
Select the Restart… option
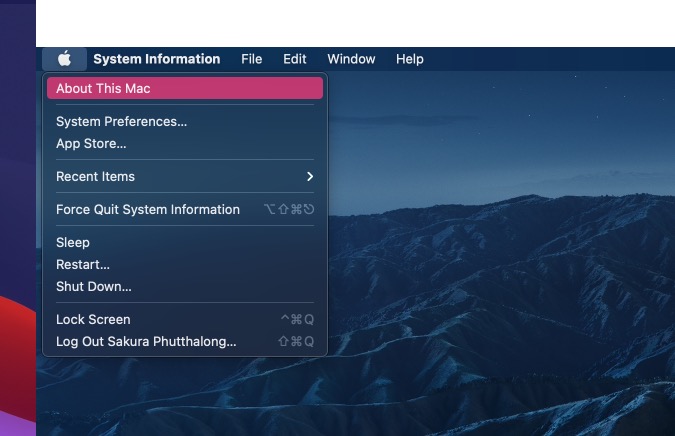pyautogui.click(x=83, y=264)
